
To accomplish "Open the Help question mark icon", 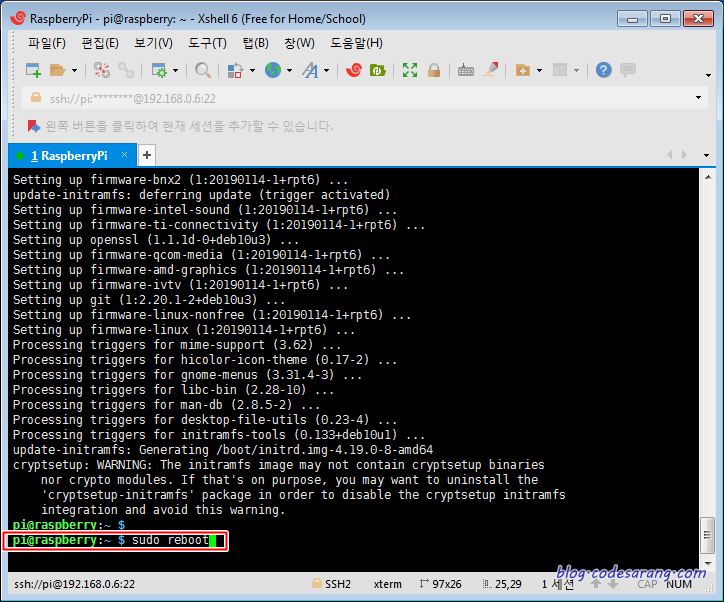I will tap(603, 70).
